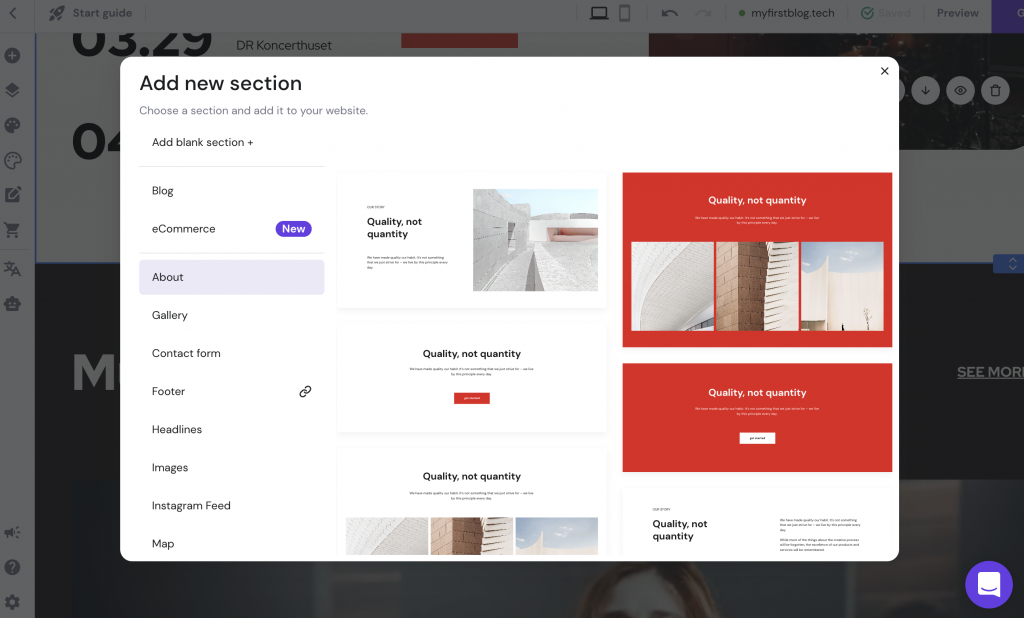Click the trash icon to delete section
Screen dimensions: 1024x618
[x=994, y=91]
